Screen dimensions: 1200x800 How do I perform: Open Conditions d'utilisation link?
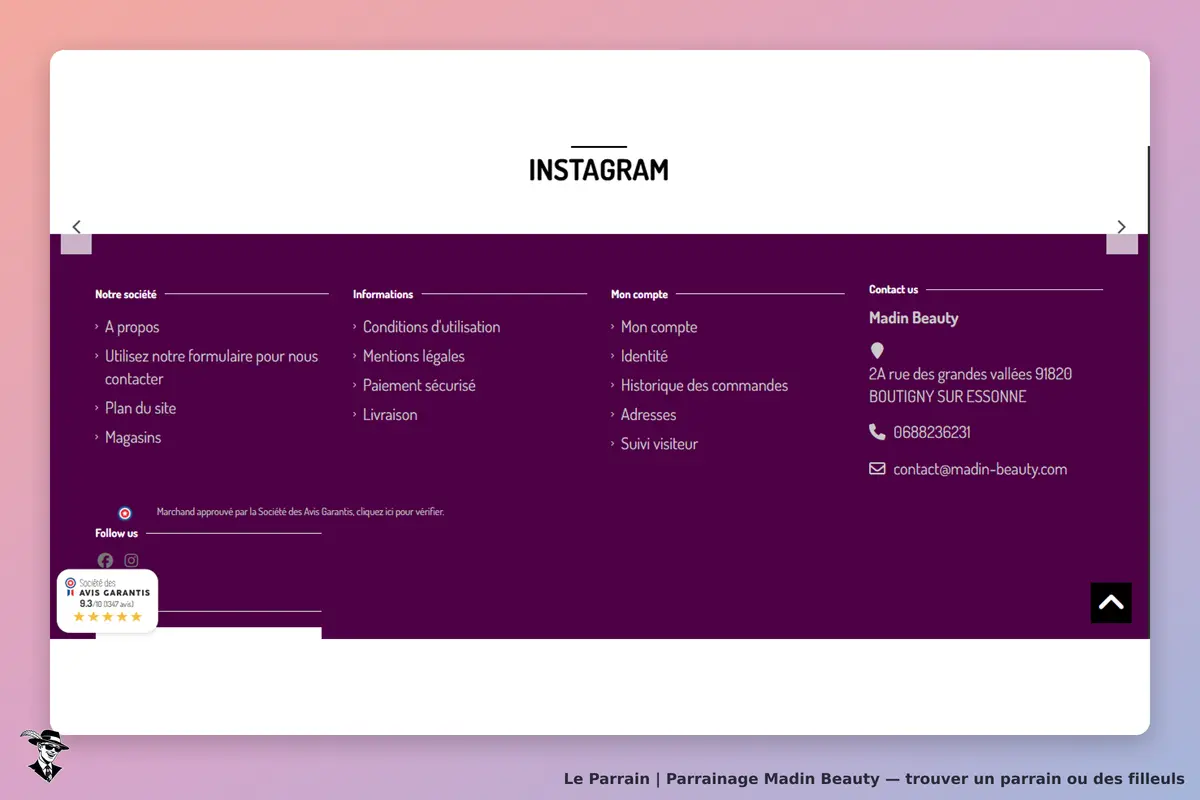pyautogui.click(x=431, y=327)
